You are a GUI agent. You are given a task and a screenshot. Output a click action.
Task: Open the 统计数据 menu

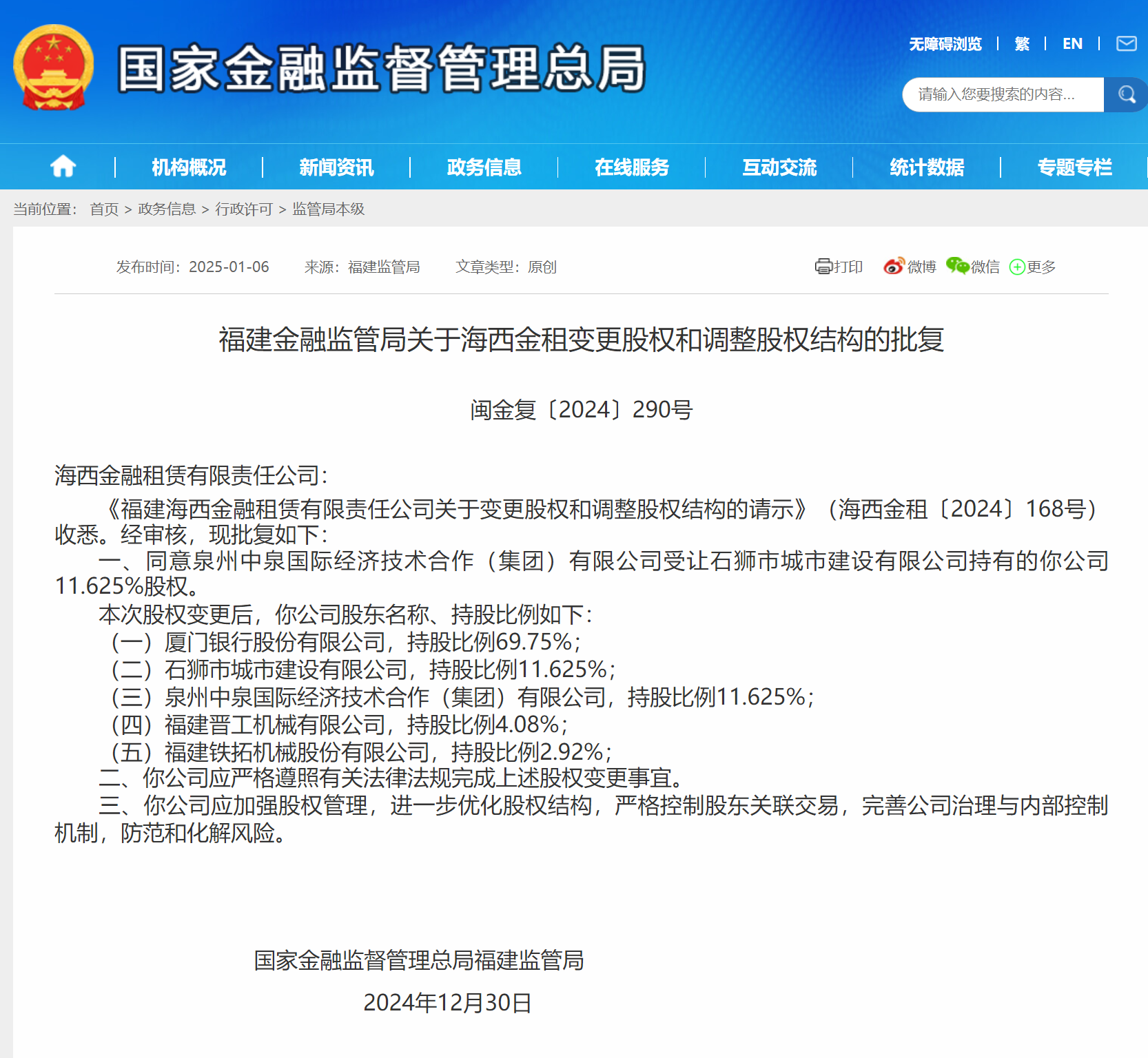tap(926, 167)
